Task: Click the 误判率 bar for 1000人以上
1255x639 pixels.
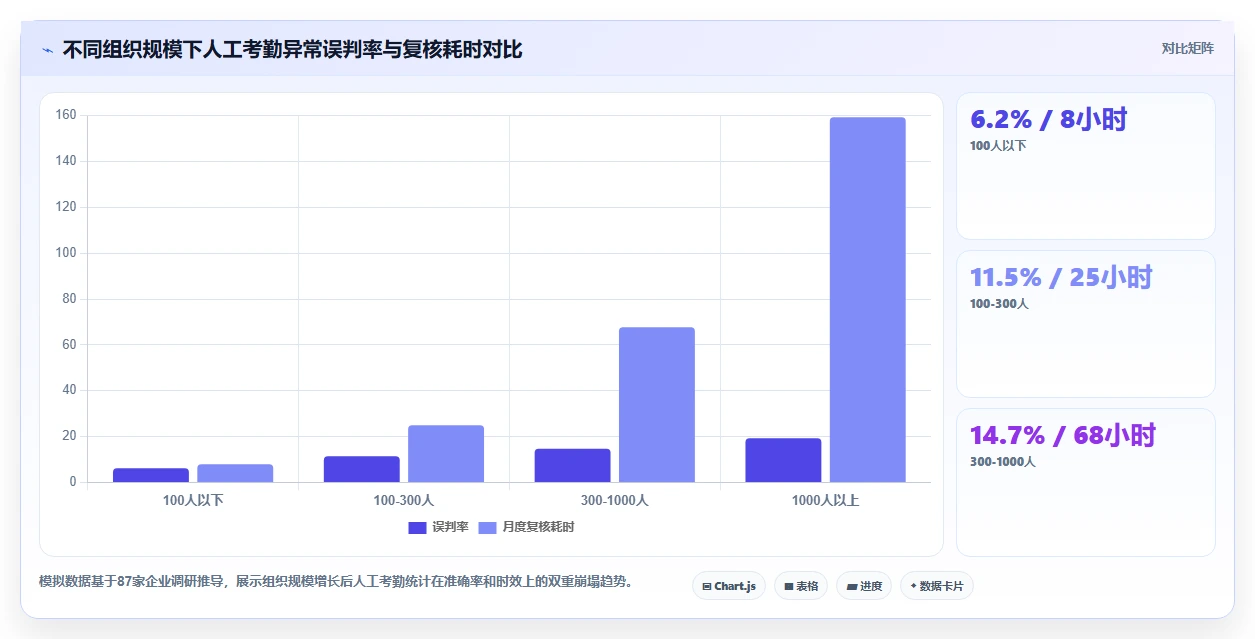Action: click(783, 460)
